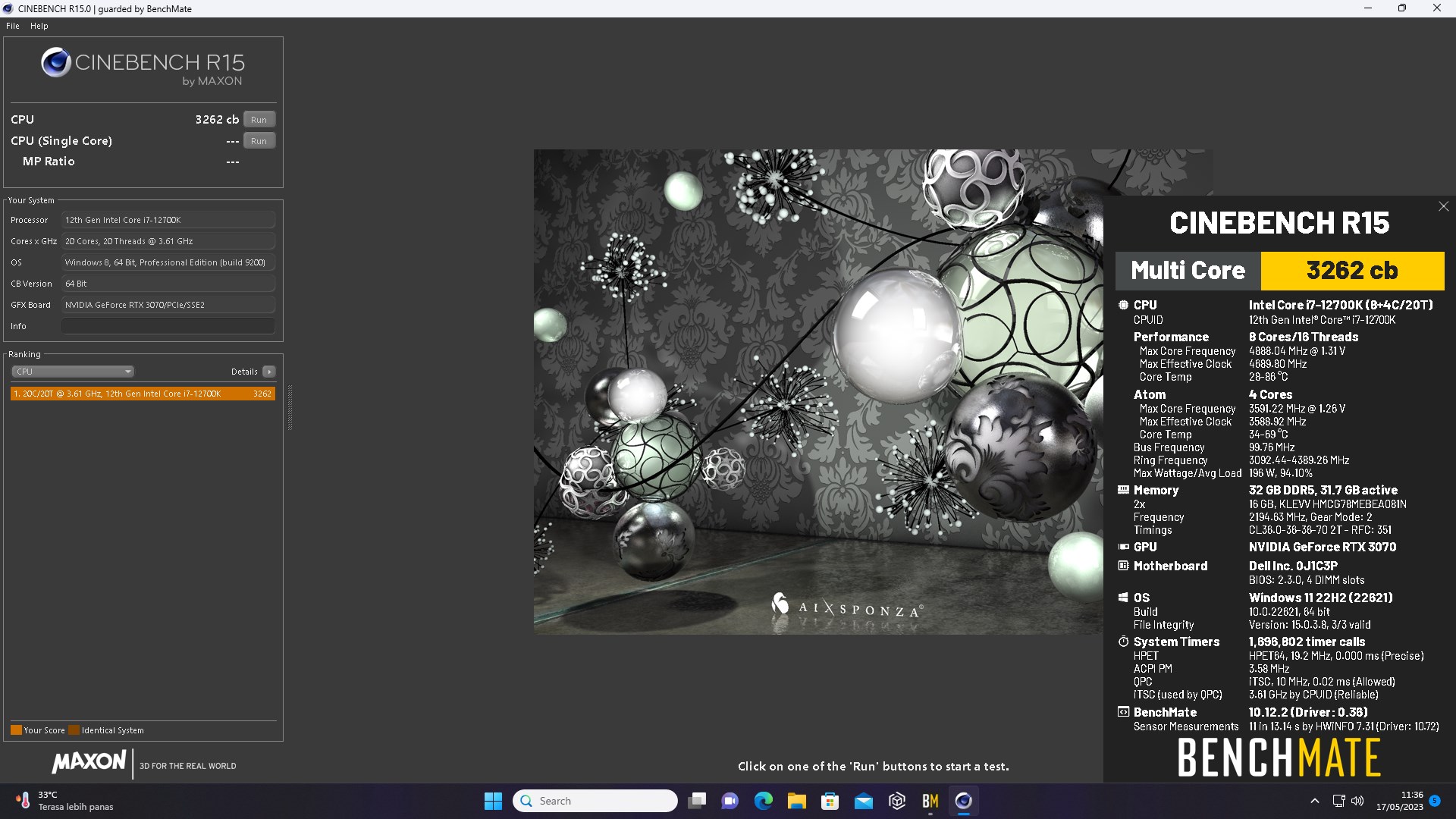Image resolution: width=1456 pixels, height=819 pixels.
Task: Click the rendered benchmark scene image
Action: pyautogui.click(x=818, y=391)
